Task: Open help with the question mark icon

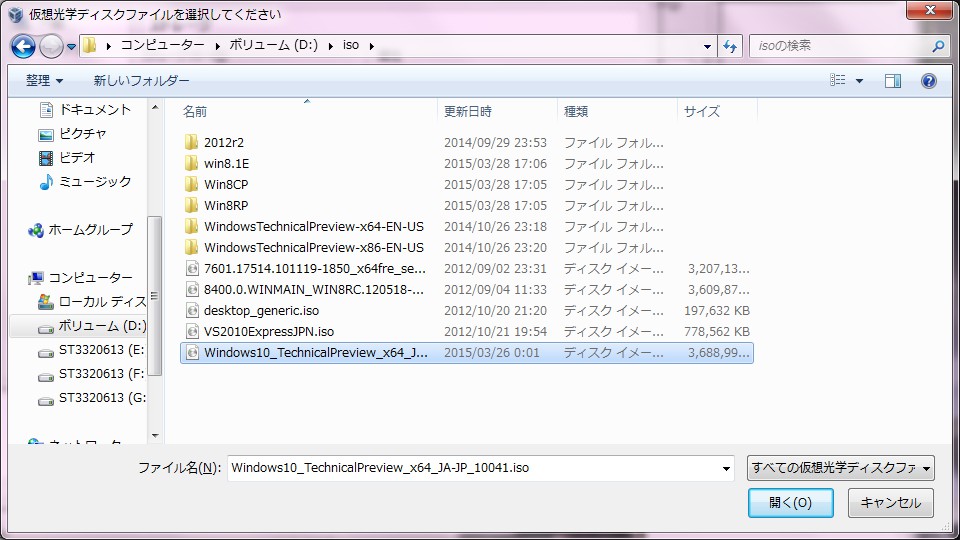Action: point(929,81)
